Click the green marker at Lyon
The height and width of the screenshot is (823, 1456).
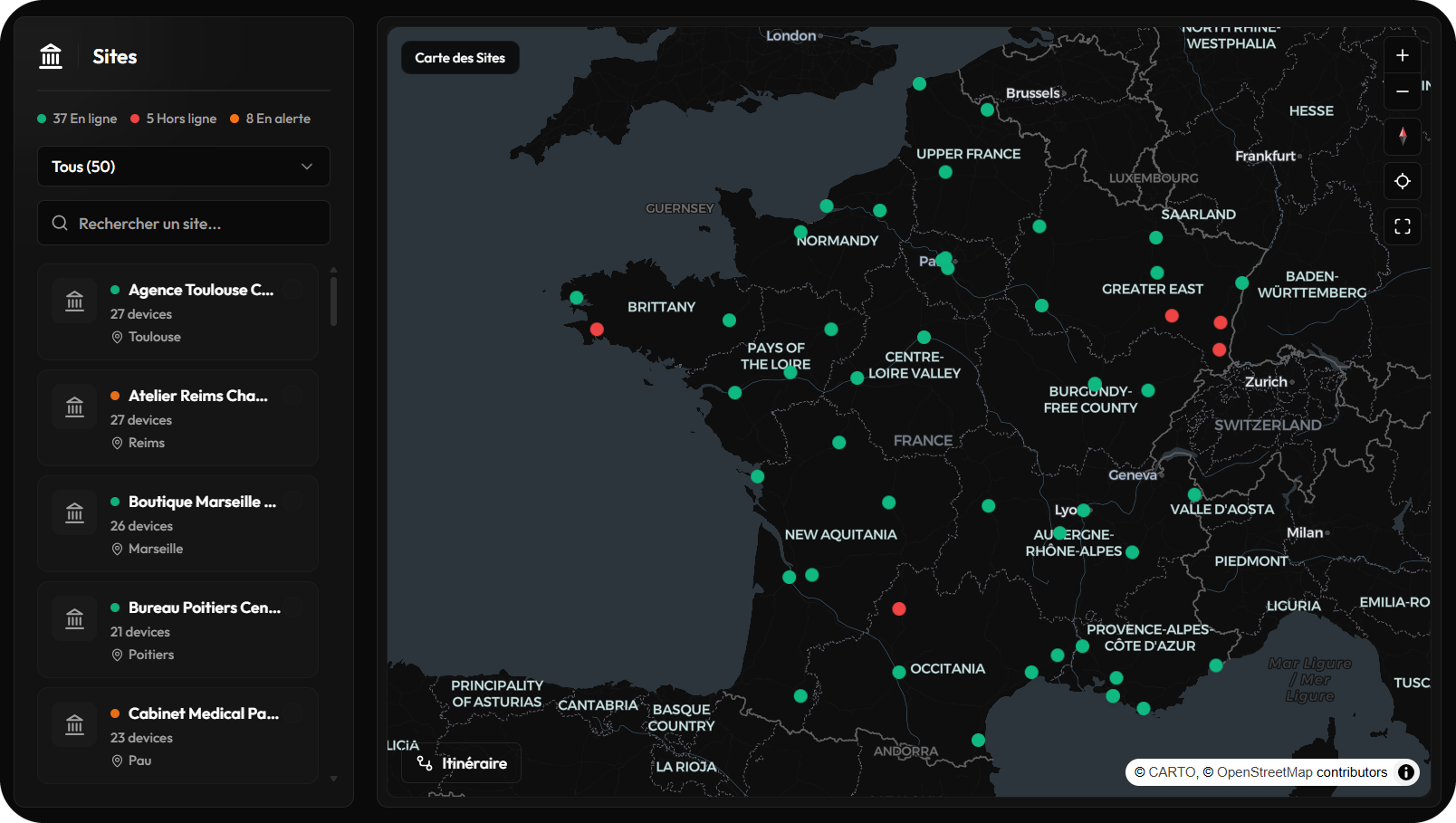click(x=1084, y=511)
